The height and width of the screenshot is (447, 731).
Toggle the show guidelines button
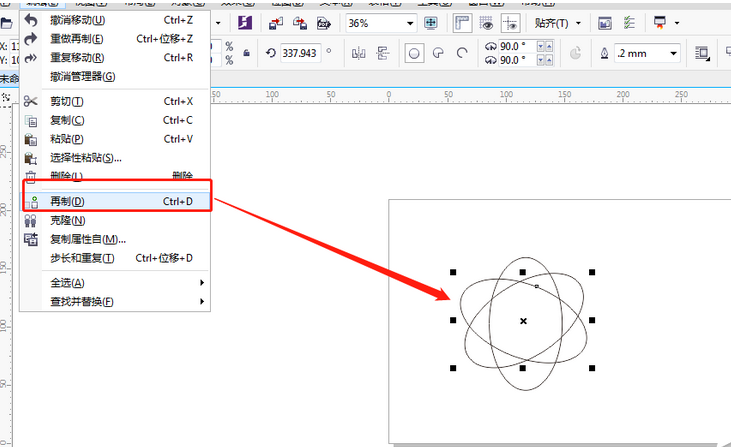(x=510, y=22)
